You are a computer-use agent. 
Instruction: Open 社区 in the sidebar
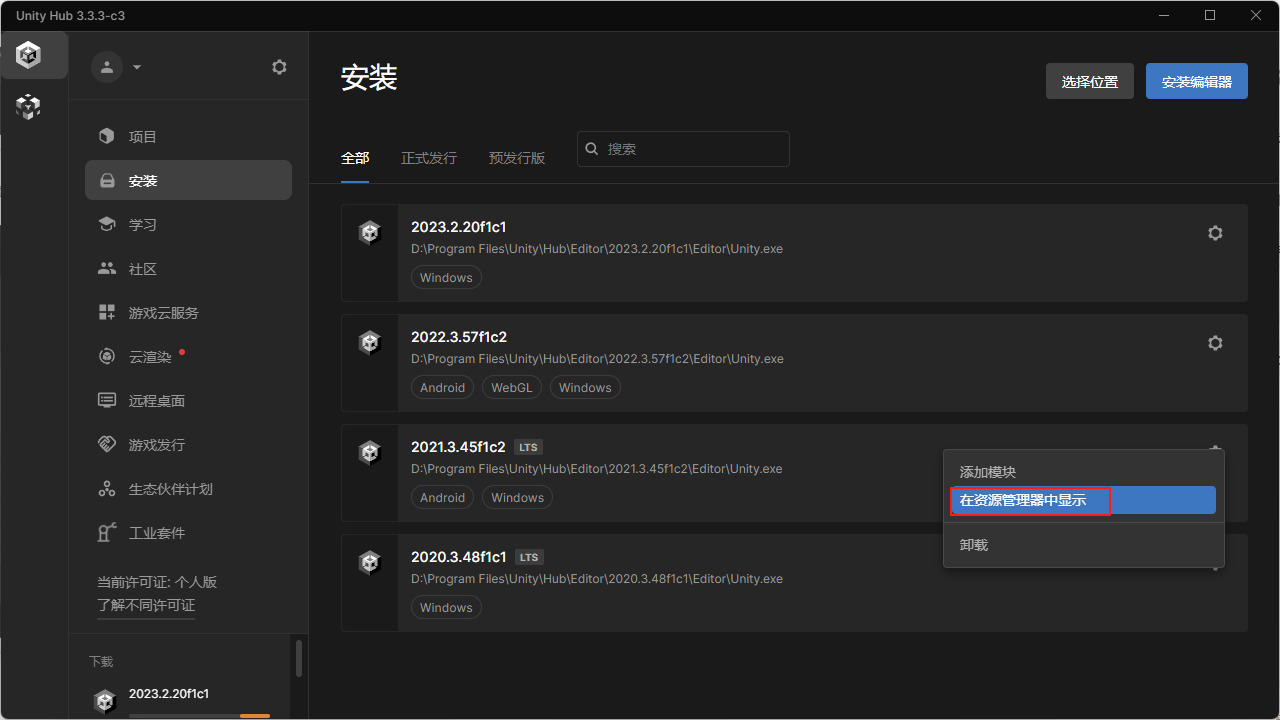point(188,269)
